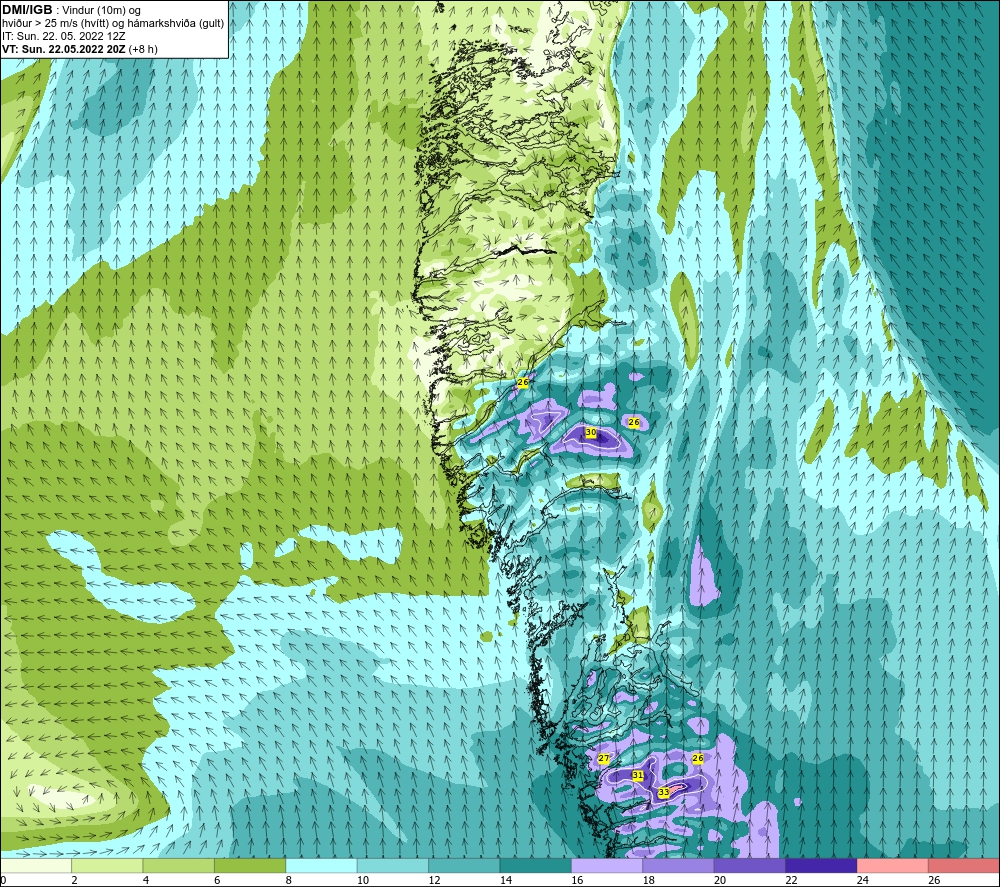The image size is (1000, 887).
Task: Select the legend swatch above 26
Action: [x=964, y=866]
